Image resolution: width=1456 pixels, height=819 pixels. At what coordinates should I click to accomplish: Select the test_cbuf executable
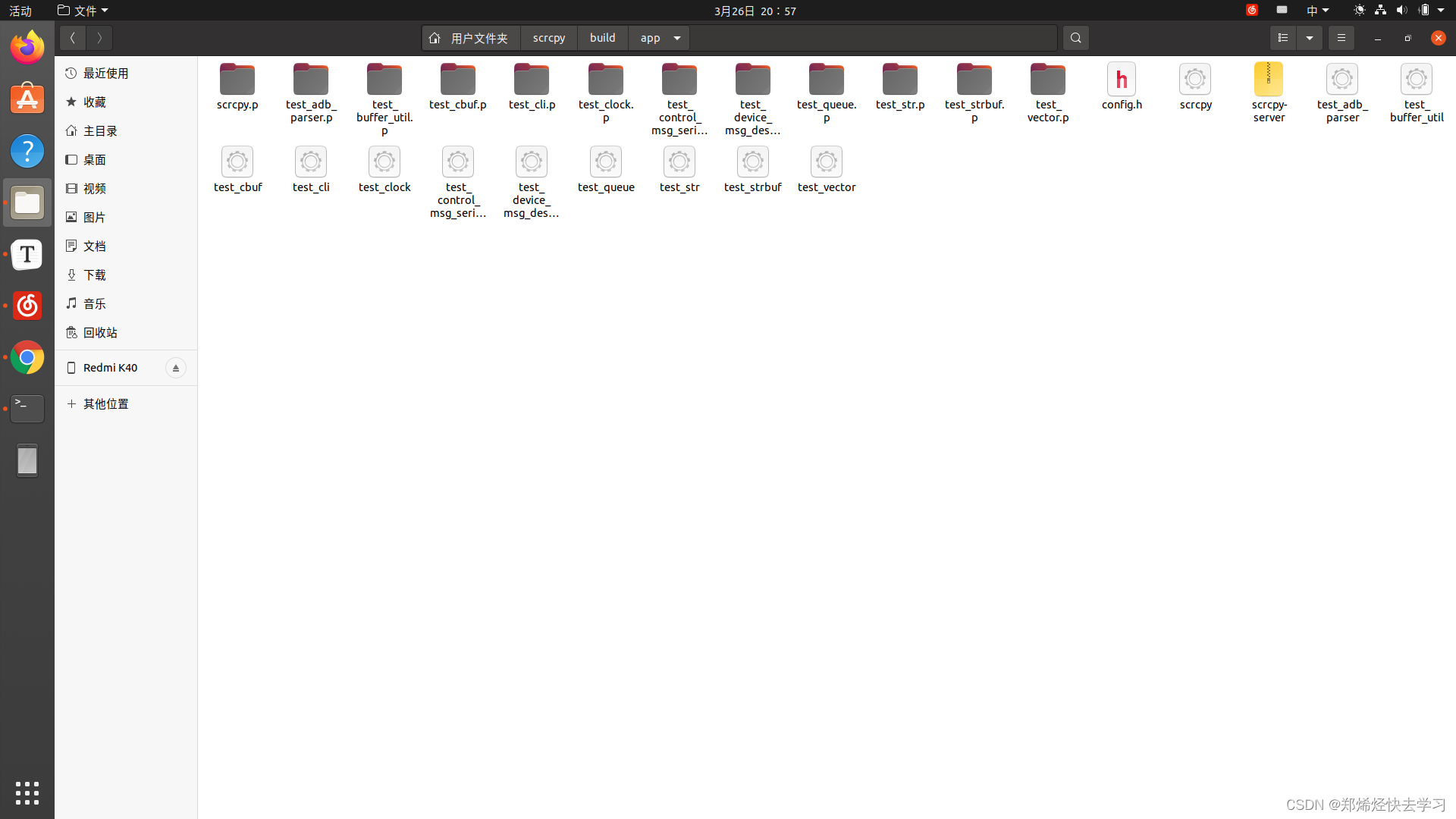pyautogui.click(x=237, y=170)
